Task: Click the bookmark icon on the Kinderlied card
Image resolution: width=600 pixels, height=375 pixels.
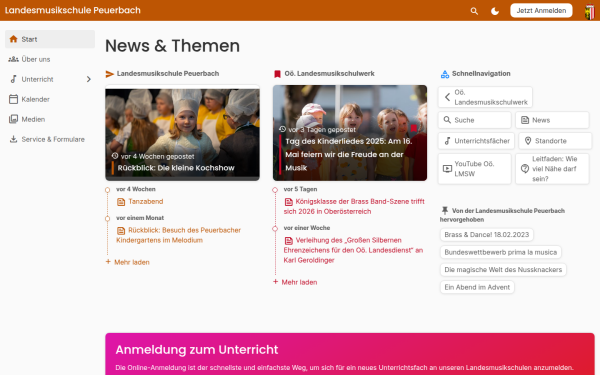Action: (x=414, y=128)
